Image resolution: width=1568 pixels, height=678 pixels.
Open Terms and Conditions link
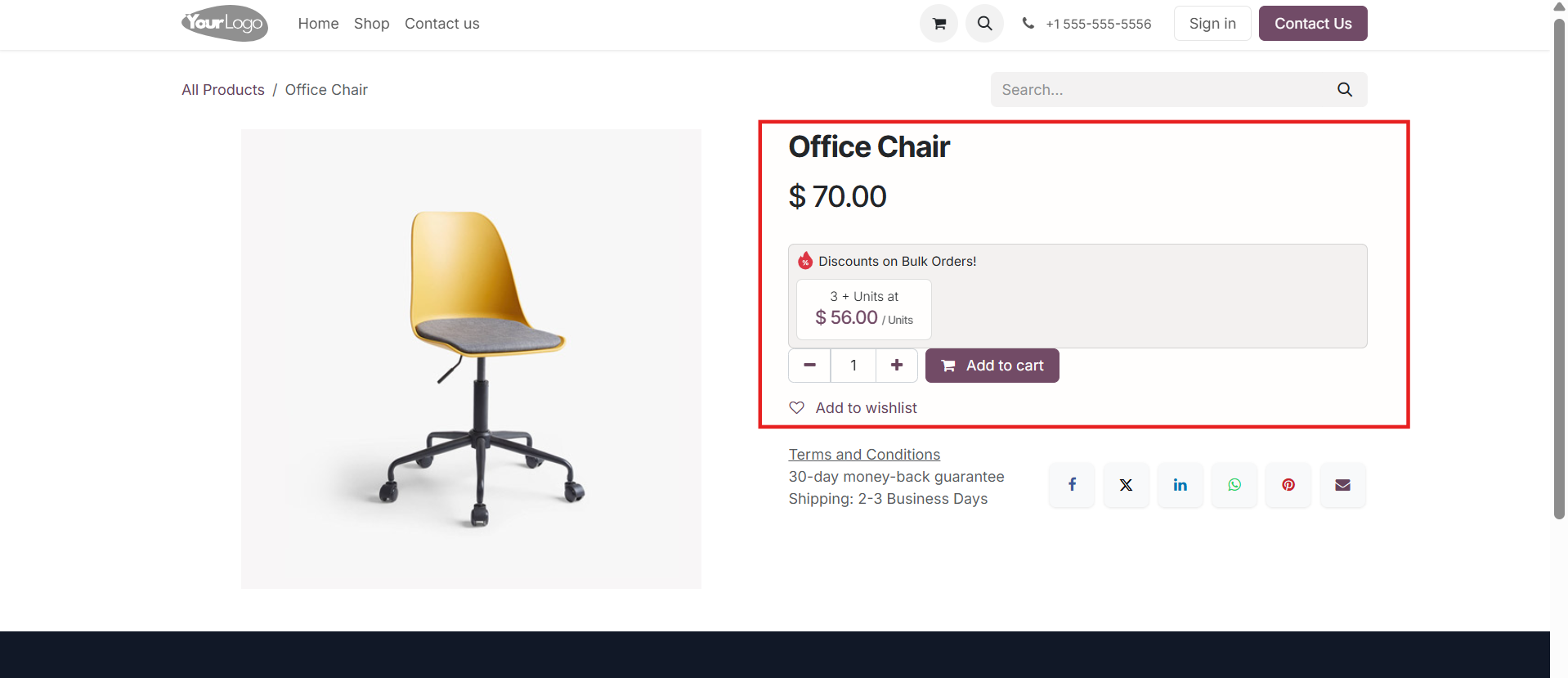pyautogui.click(x=864, y=455)
